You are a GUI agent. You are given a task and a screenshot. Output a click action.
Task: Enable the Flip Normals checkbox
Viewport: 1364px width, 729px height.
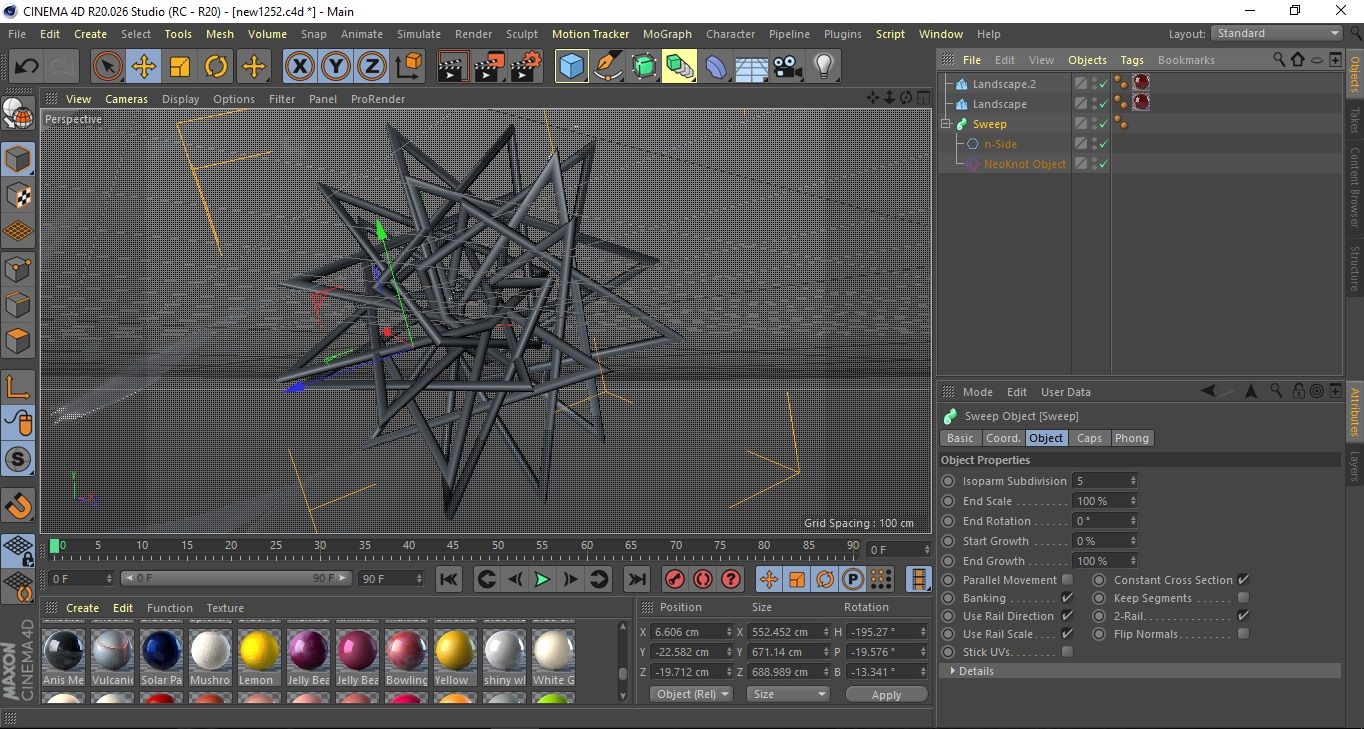[1243, 634]
